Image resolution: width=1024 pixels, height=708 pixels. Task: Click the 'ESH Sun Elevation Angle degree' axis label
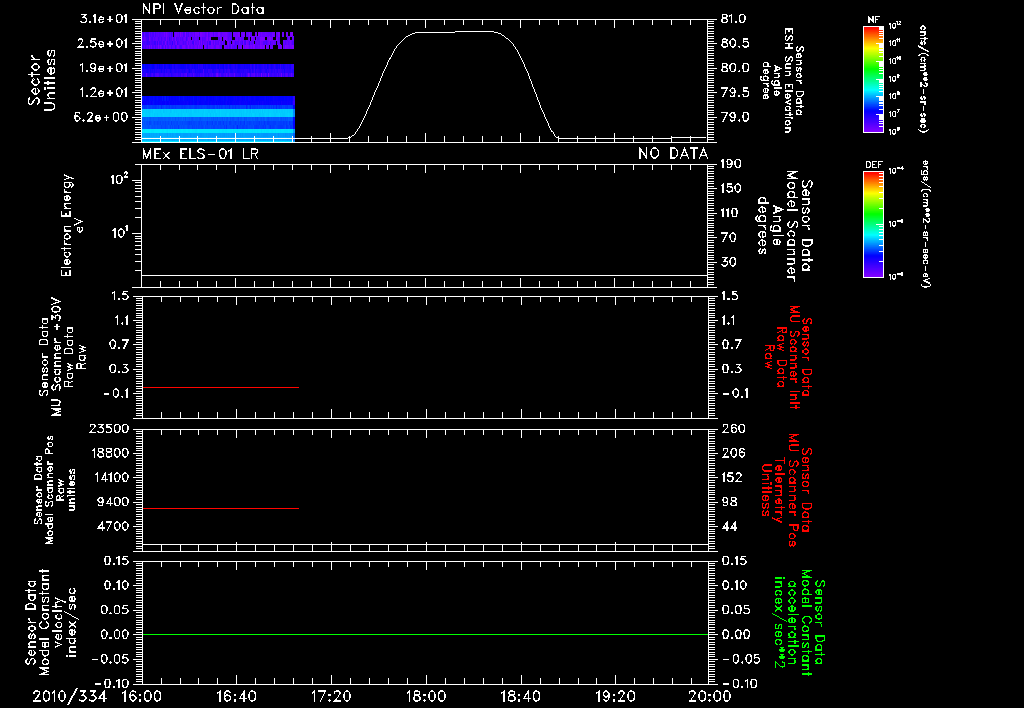click(x=784, y=80)
